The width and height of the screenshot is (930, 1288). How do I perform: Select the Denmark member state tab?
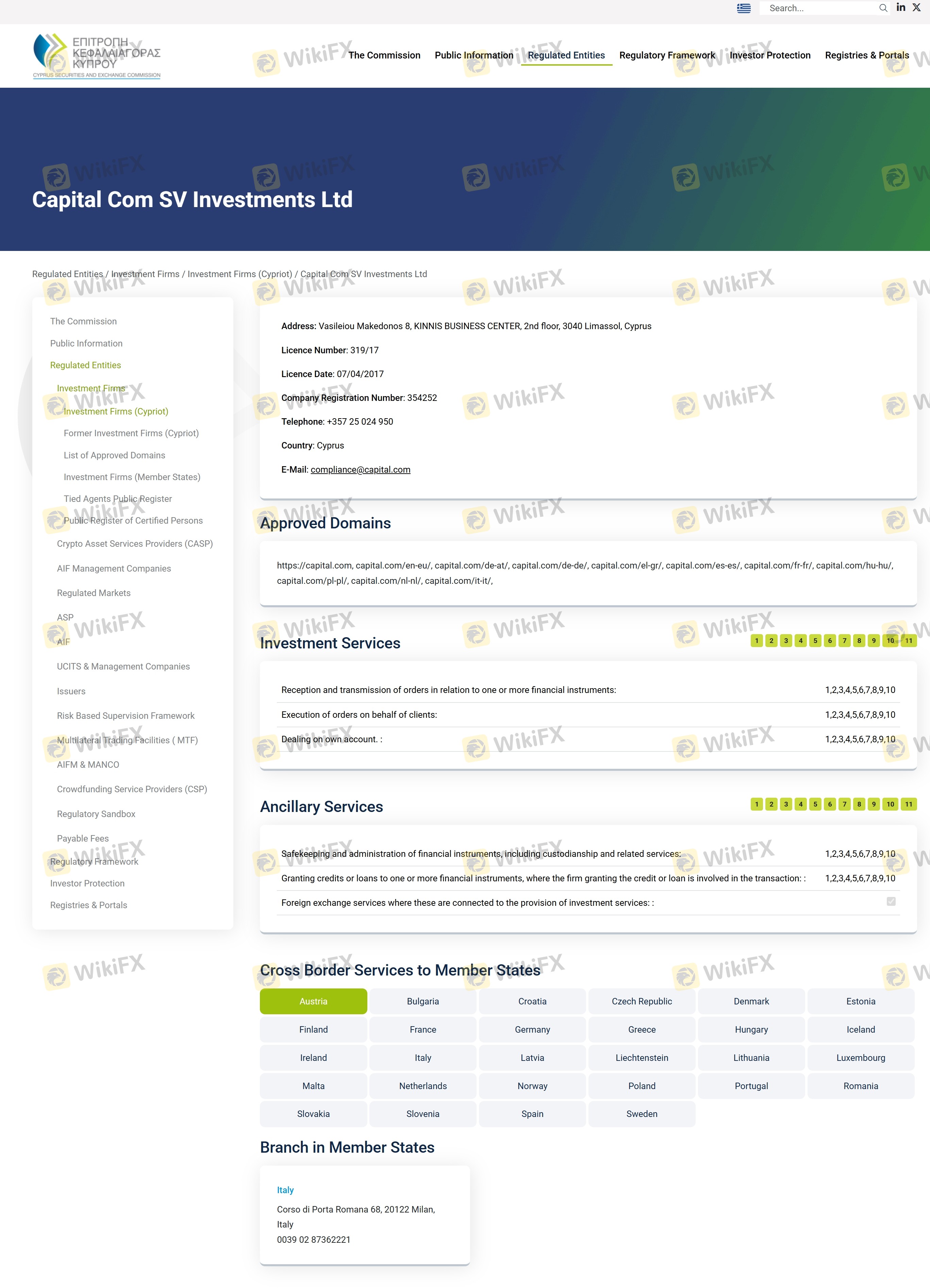(752, 1001)
